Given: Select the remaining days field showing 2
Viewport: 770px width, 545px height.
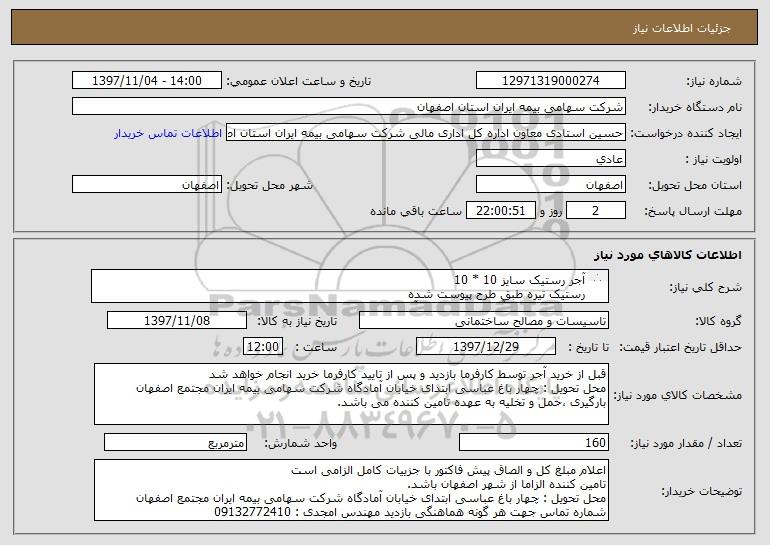Looking at the screenshot, I should (x=596, y=211).
